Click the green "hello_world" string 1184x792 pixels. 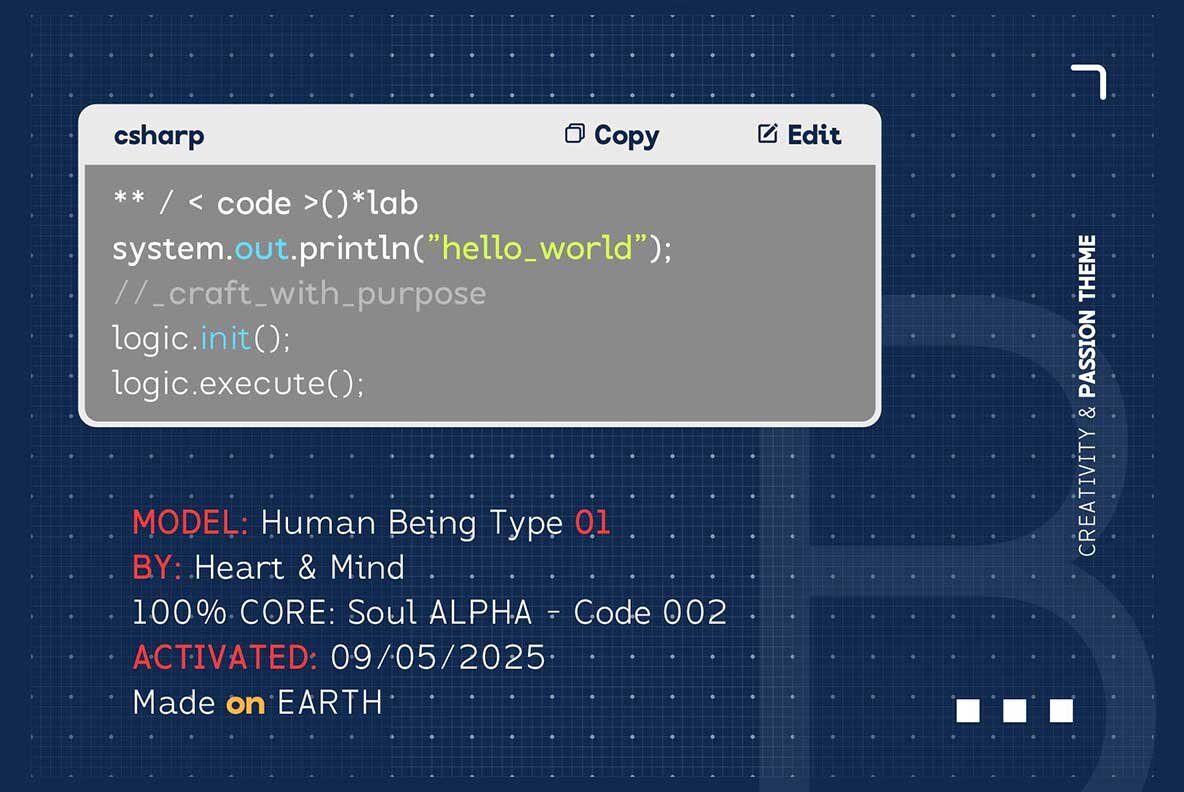538,248
